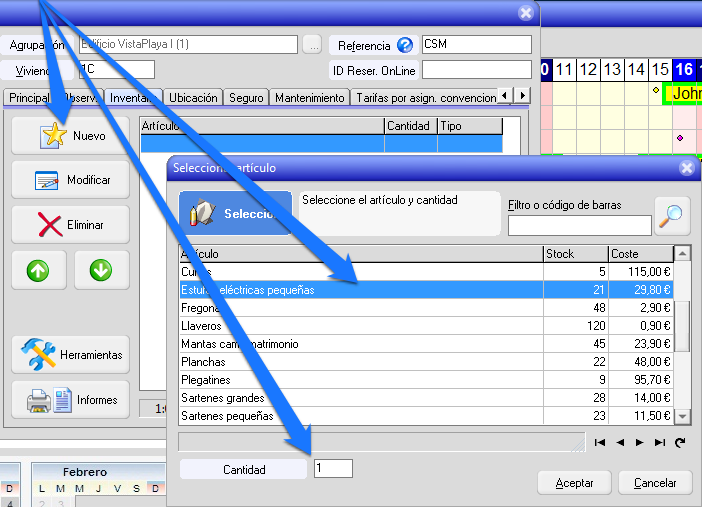702x507 pixels.
Task: Click the Cantidad input field
Action: tap(333, 469)
